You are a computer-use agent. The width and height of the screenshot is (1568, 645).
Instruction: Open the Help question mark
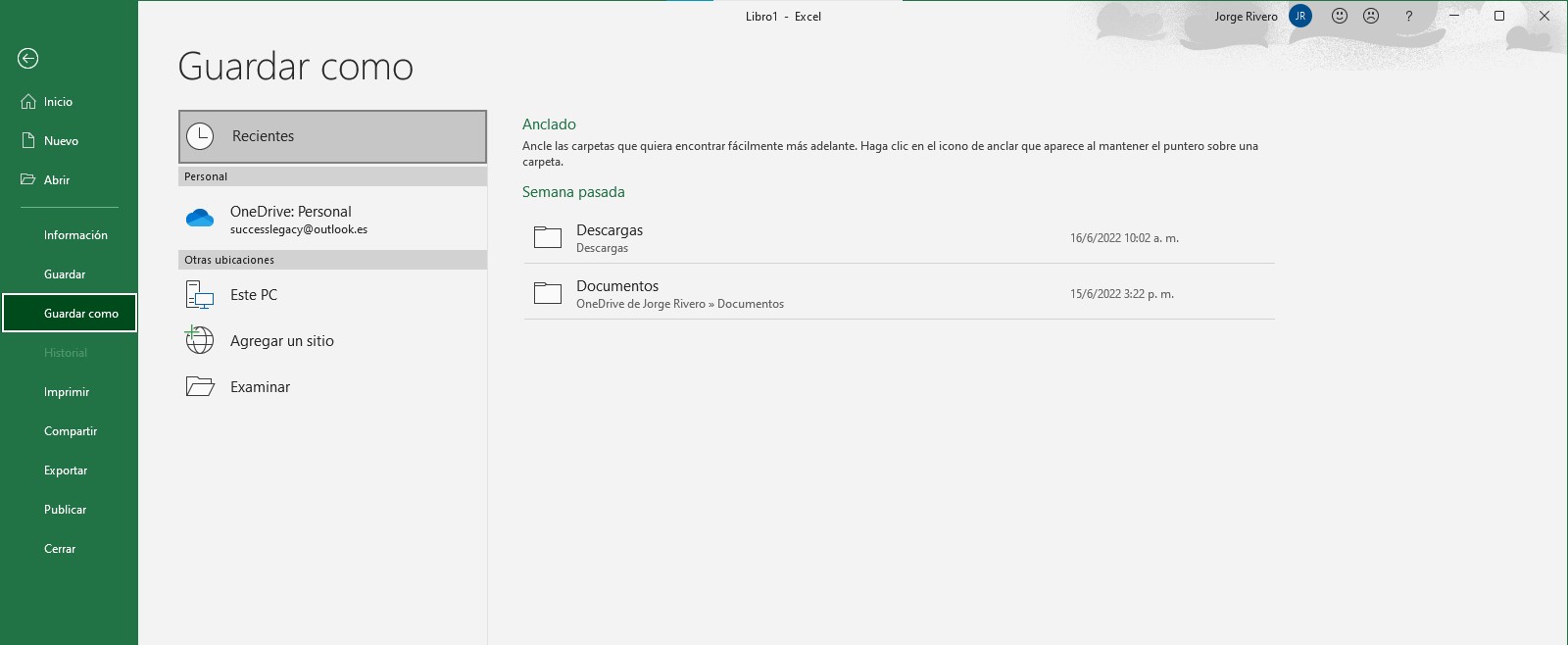click(x=1409, y=16)
